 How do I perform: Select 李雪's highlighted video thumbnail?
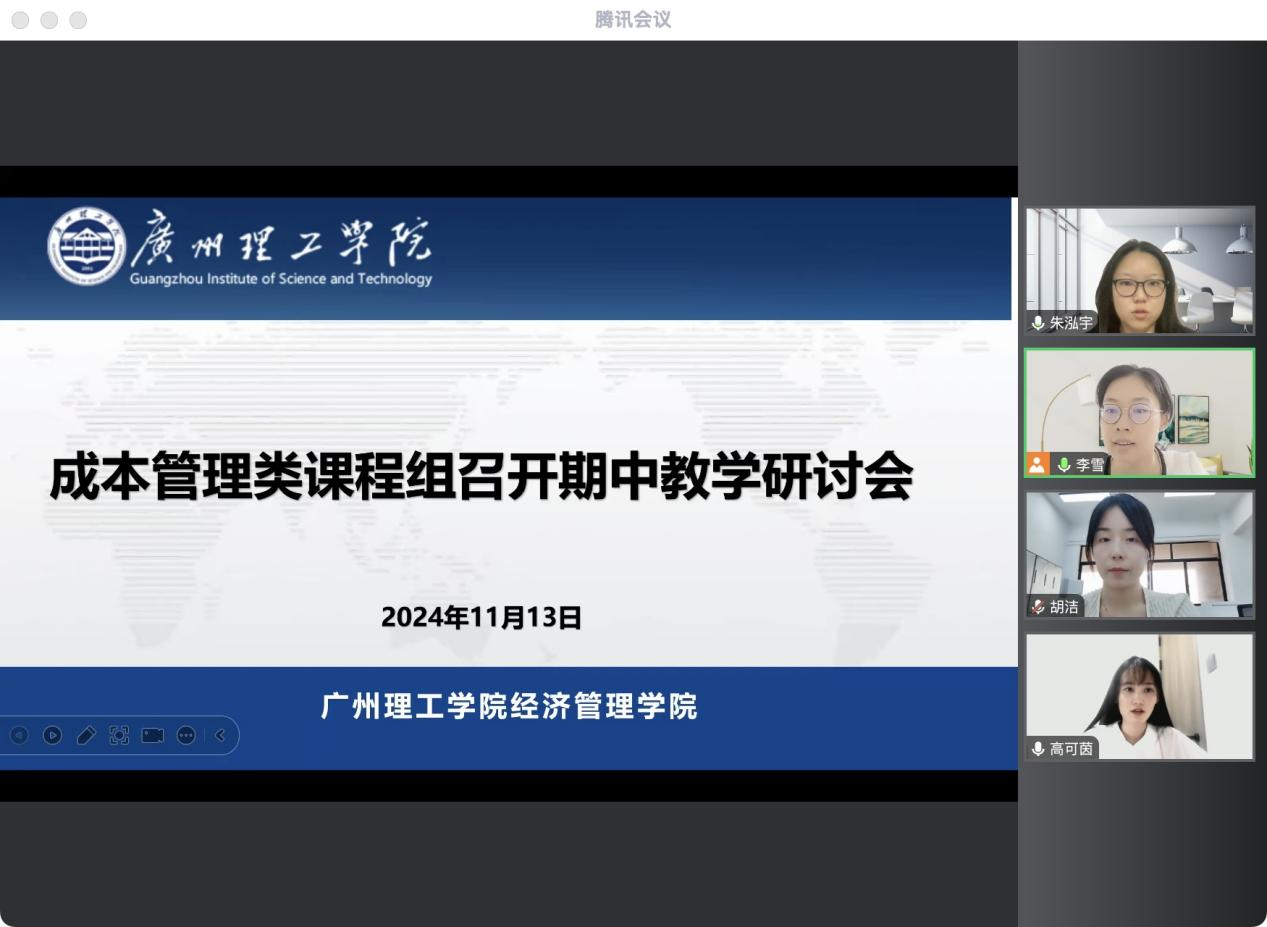coord(1139,412)
